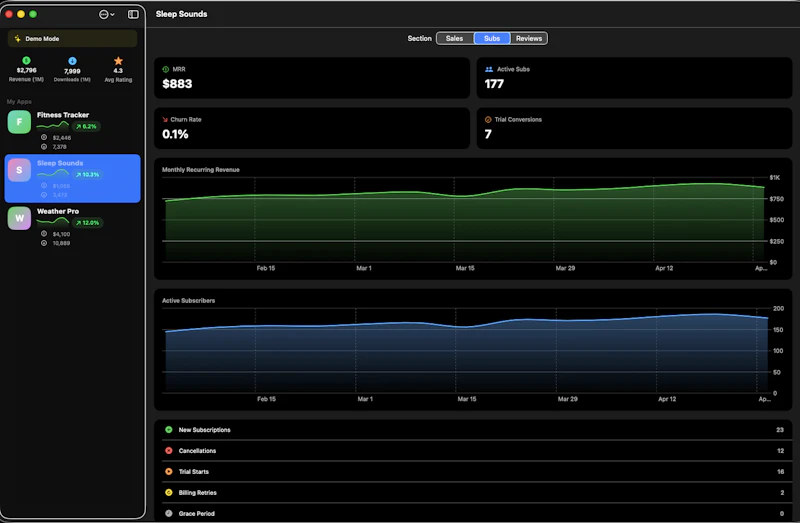Open Fitness Tracker in the app list

(72, 130)
